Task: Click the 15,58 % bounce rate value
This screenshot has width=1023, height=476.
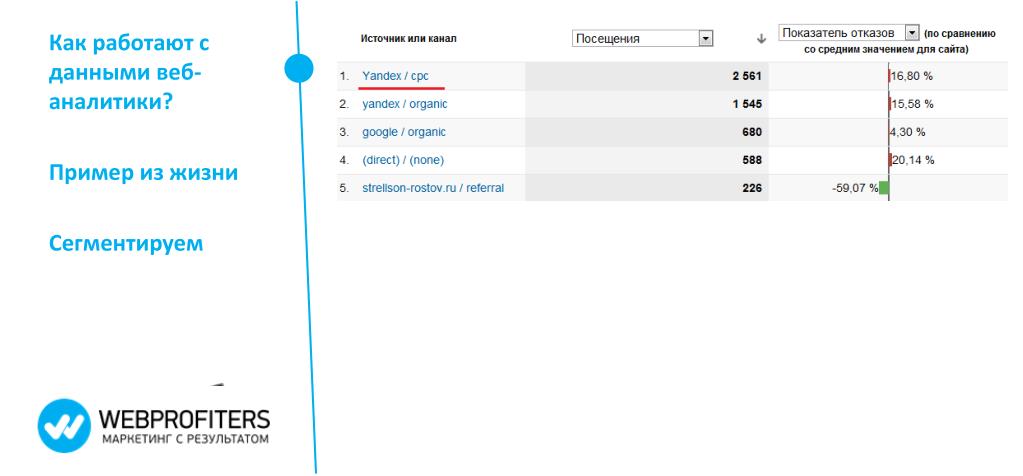Action: pyautogui.click(x=912, y=104)
